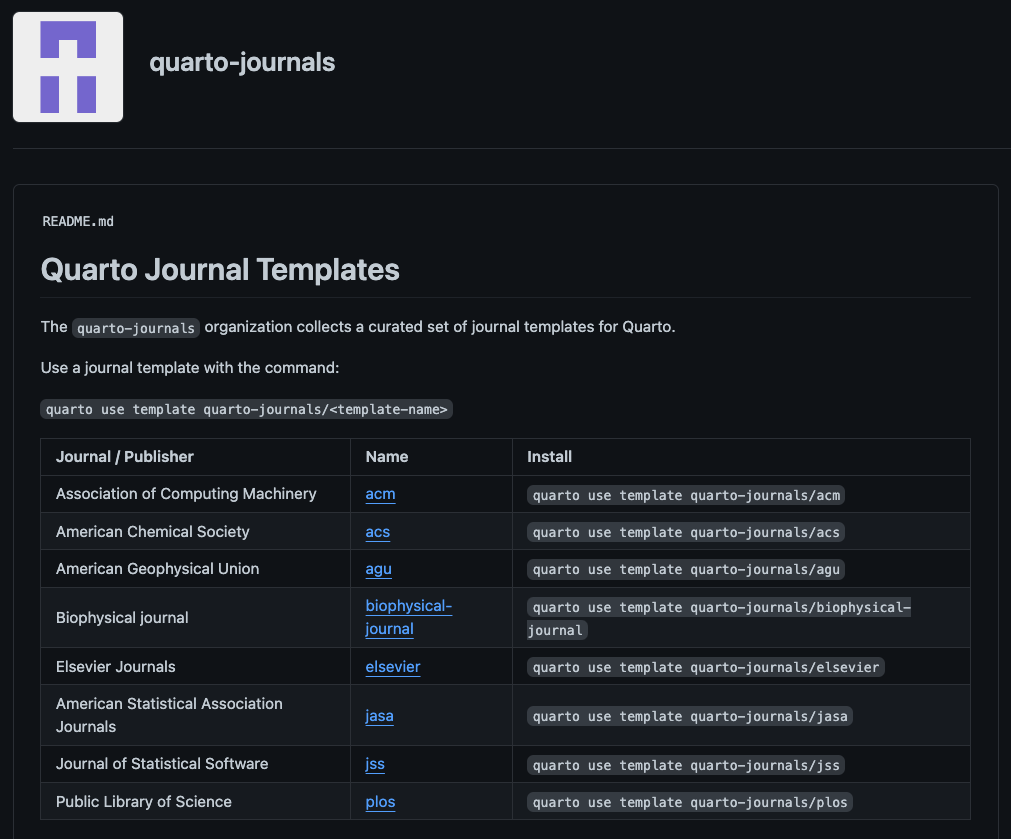The height and width of the screenshot is (839, 1011).
Task: Click the quarto-journals organization avatar logo
Action: [68, 67]
